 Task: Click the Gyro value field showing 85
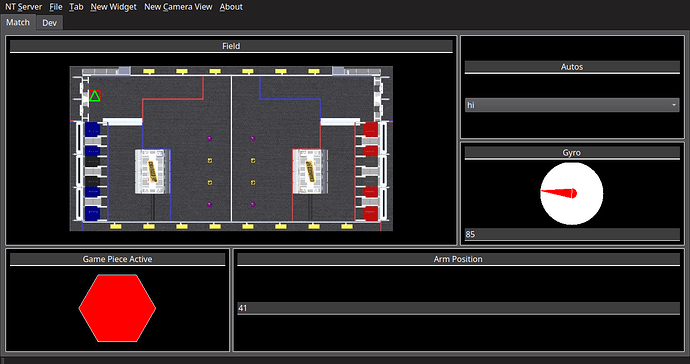[x=572, y=234]
